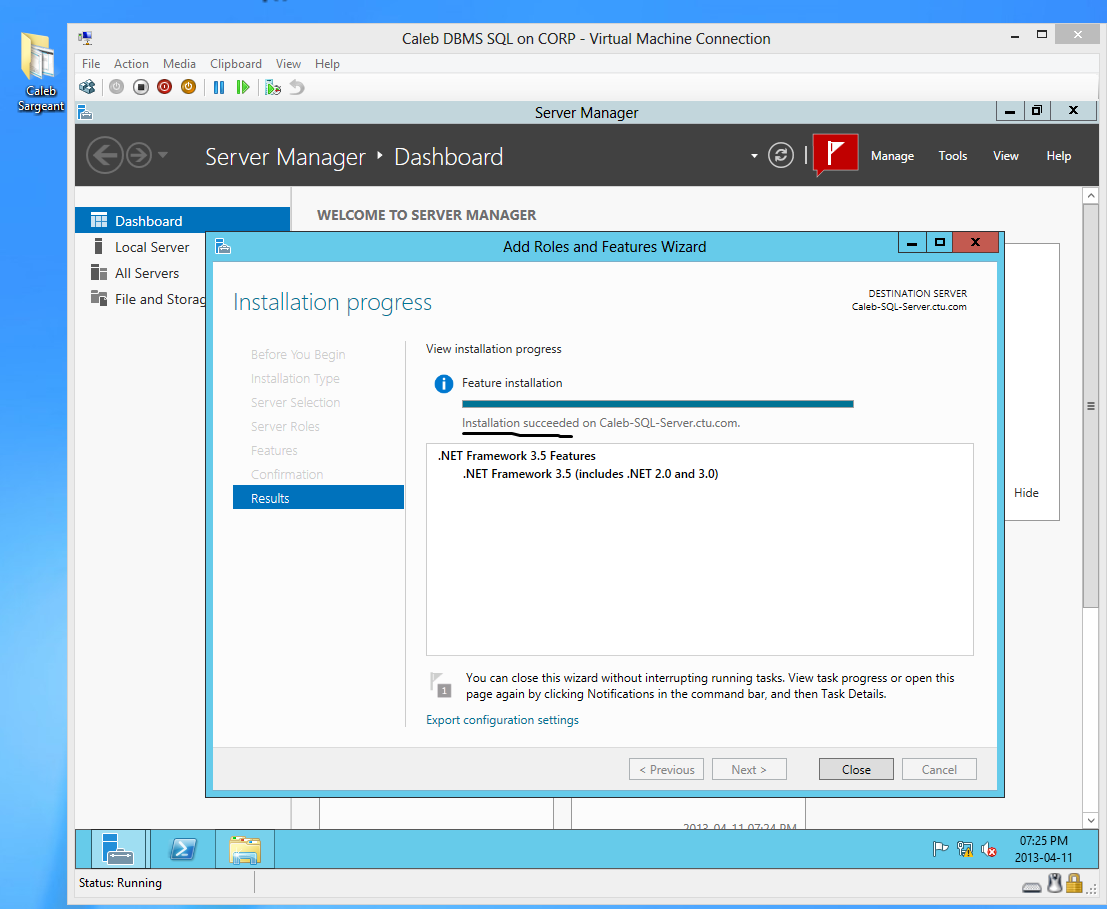Click Server Manager forward arrow
Image resolution: width=1107 pixels, height=909 pixels.
[x=139, y=155]
